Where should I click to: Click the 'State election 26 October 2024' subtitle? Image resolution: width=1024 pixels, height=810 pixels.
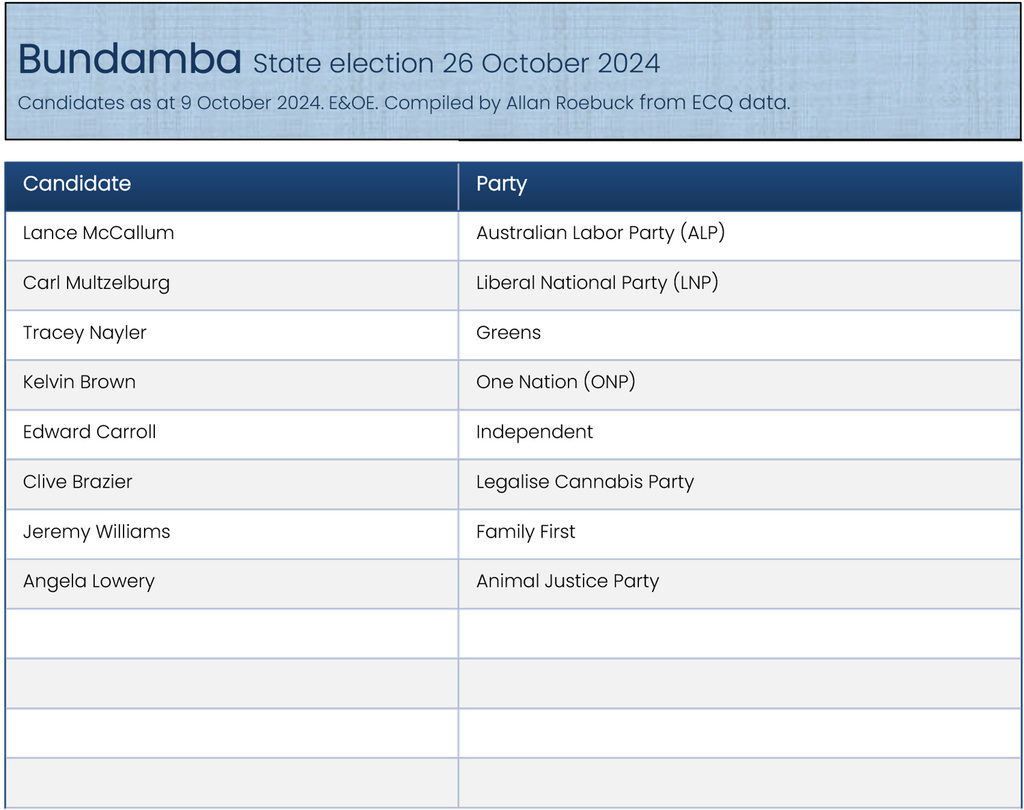(456, 64)
